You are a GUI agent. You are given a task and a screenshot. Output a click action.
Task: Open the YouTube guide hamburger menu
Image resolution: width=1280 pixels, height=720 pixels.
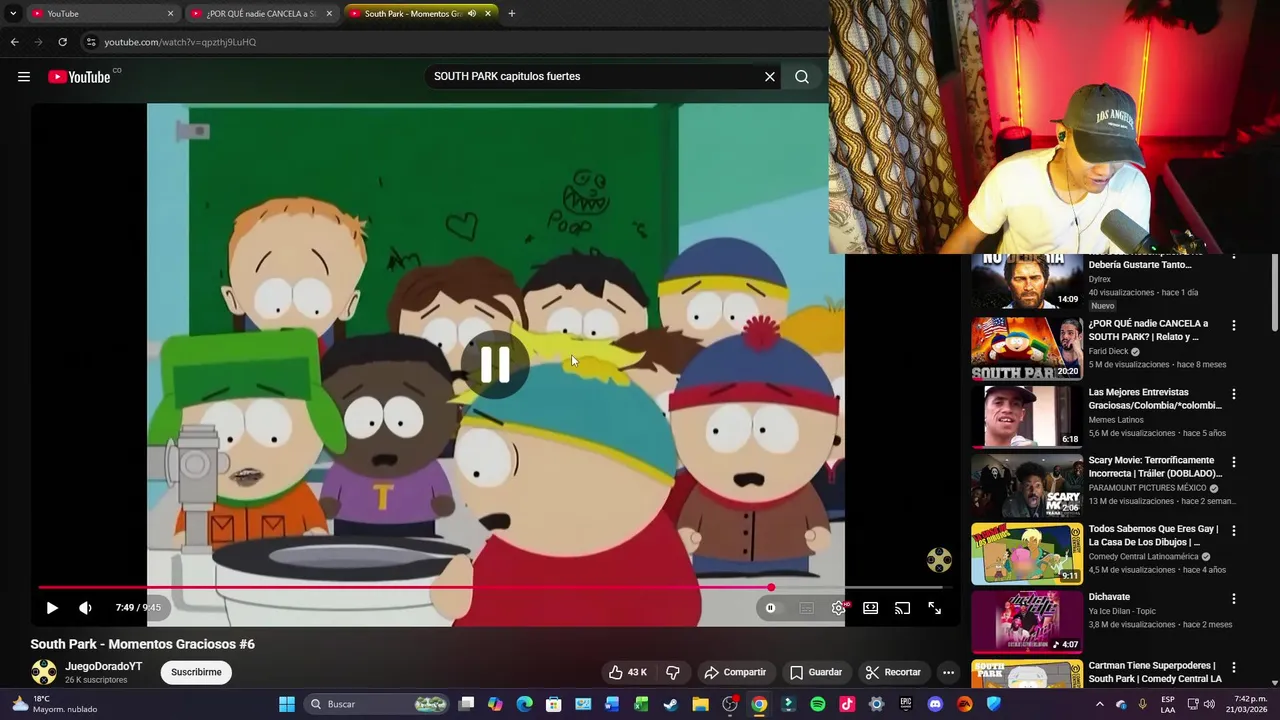tap(24, 77)
